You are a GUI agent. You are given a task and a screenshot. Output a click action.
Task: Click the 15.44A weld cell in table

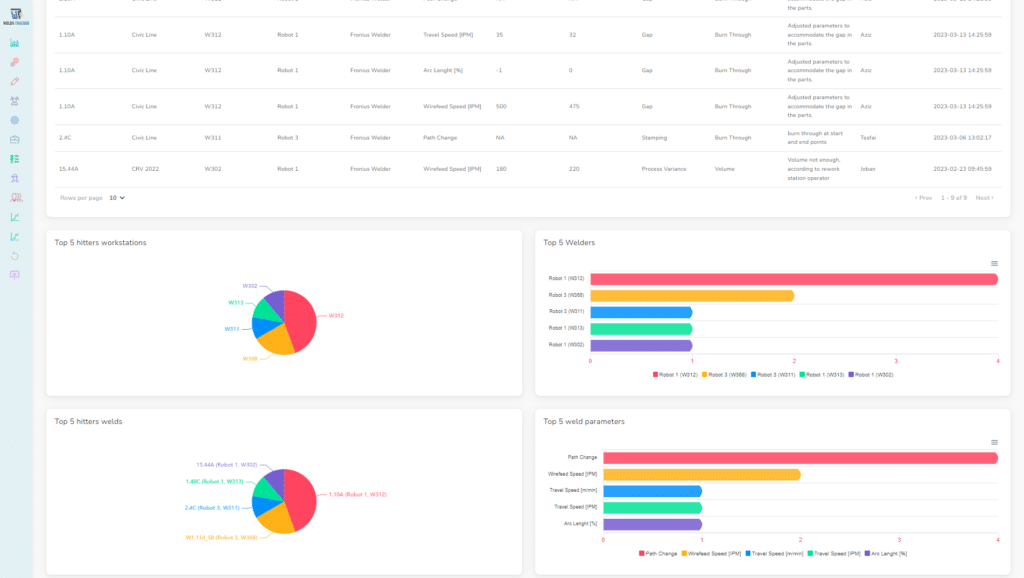69,169
